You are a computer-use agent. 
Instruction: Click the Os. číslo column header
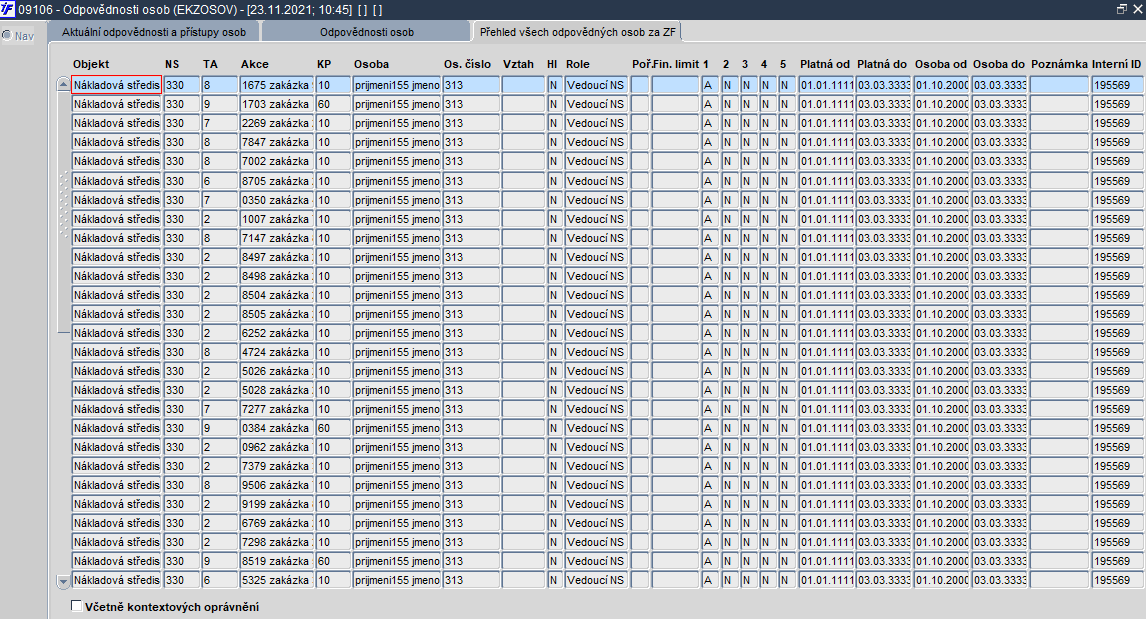point(467,64)
